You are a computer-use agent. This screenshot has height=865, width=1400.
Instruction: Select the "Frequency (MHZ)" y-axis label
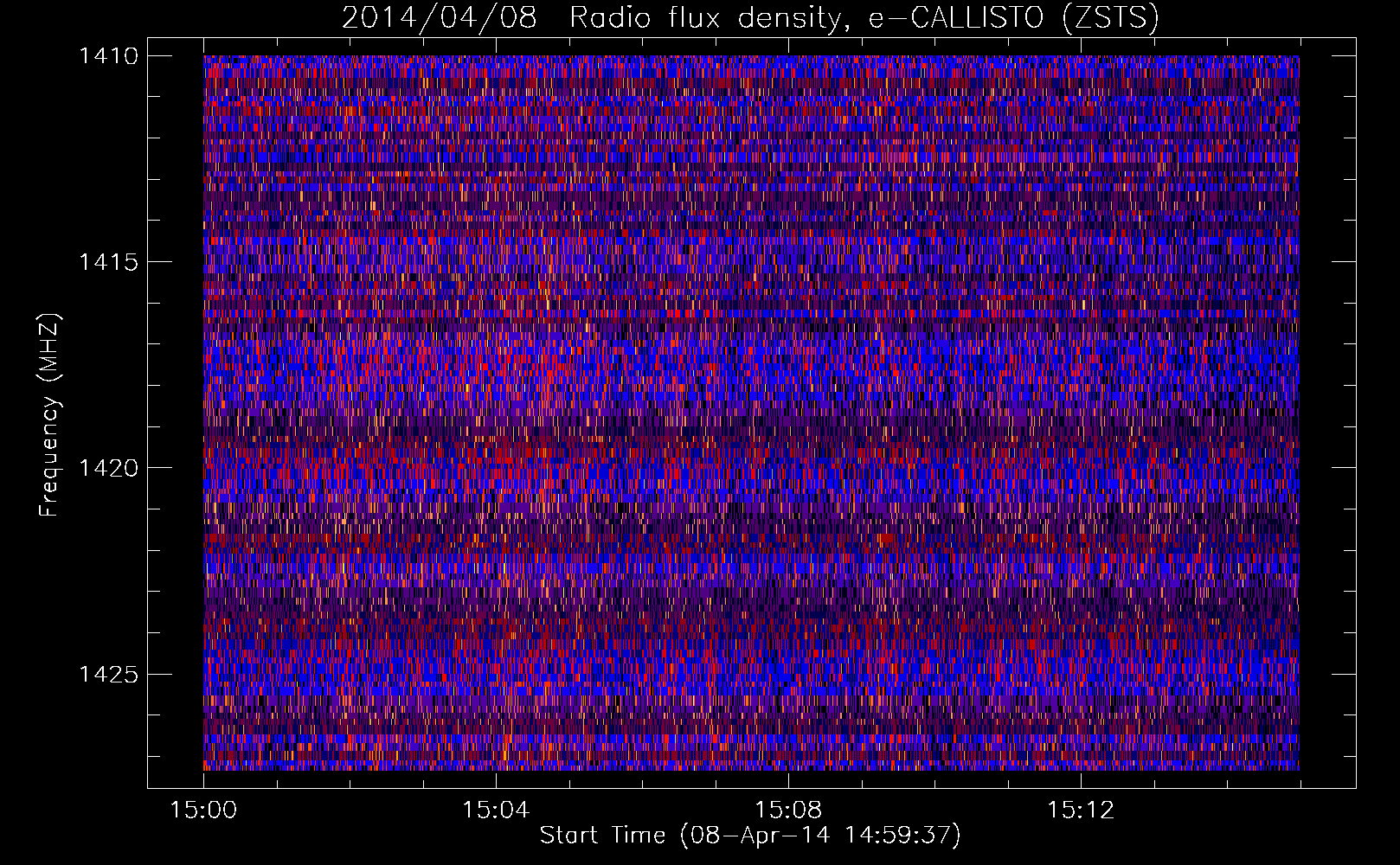pos(49,414)
